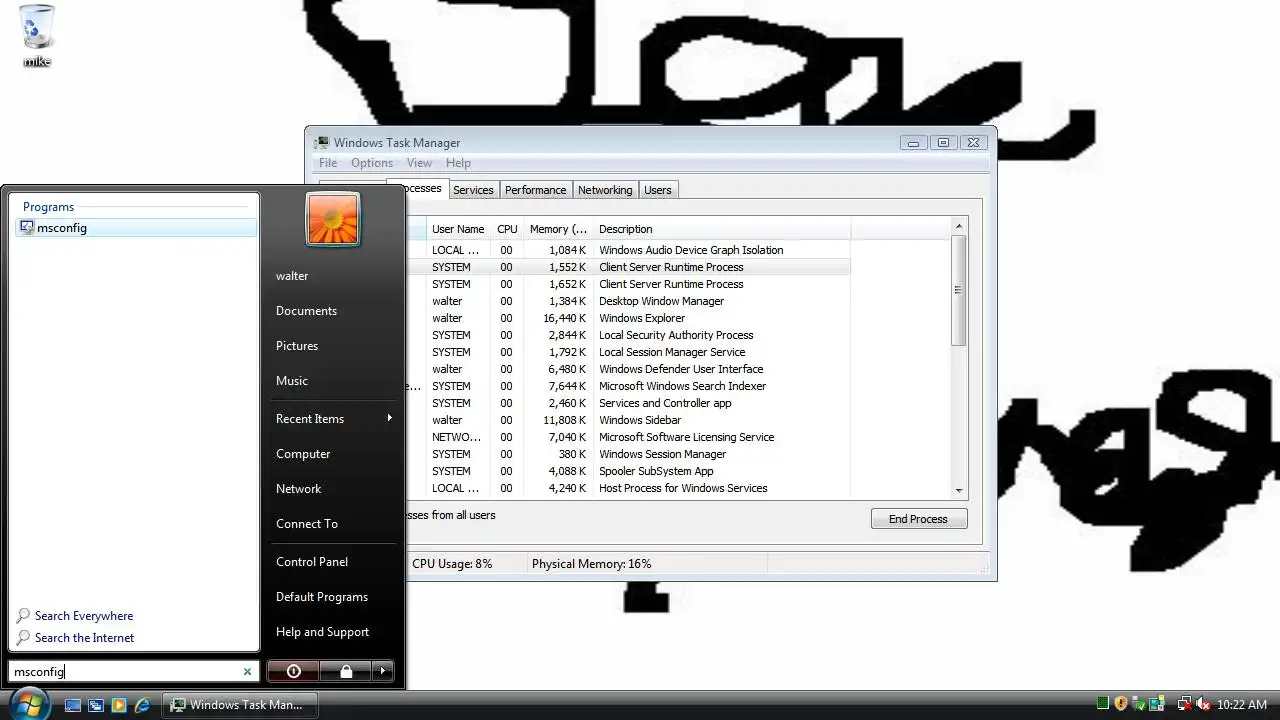Viewport: 1280px width, 720px height.
Task: Click the Windows Start orb
Action: pyautogui.click(x=30, y=704)
